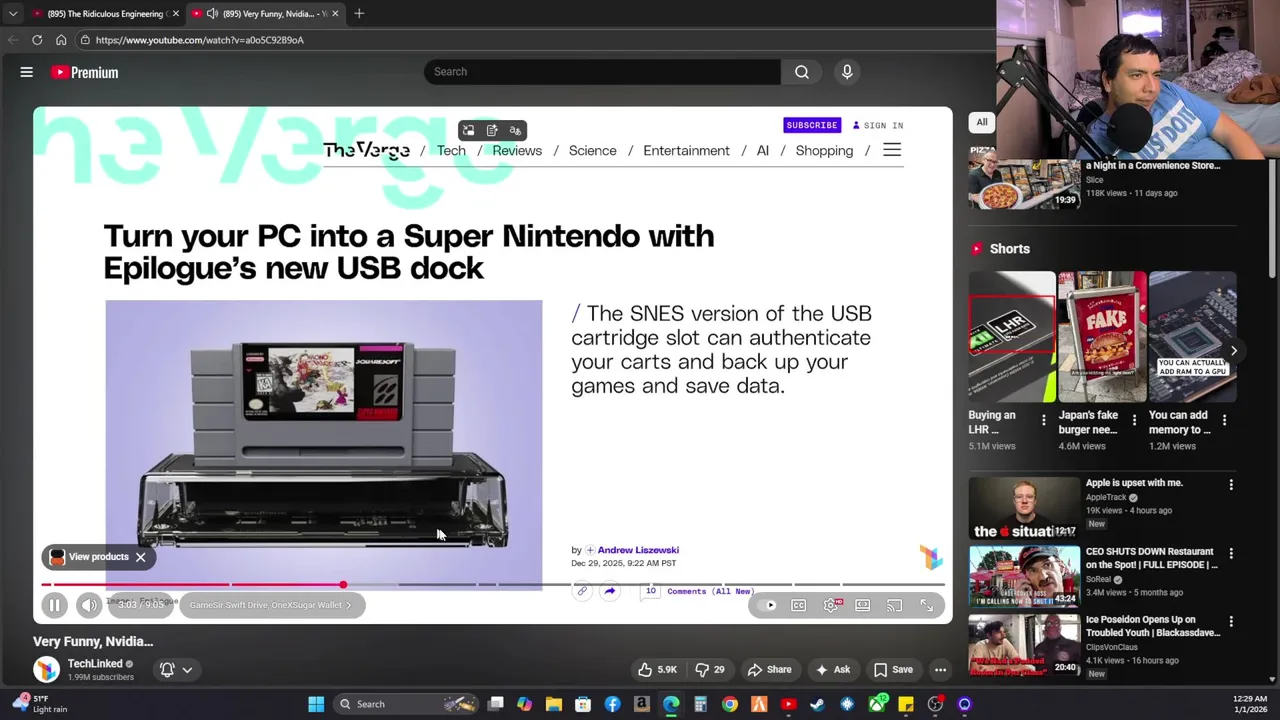This screenshot has height=720, width=1280.
Task: Save video to a playlist
Action: coord(893,670)
